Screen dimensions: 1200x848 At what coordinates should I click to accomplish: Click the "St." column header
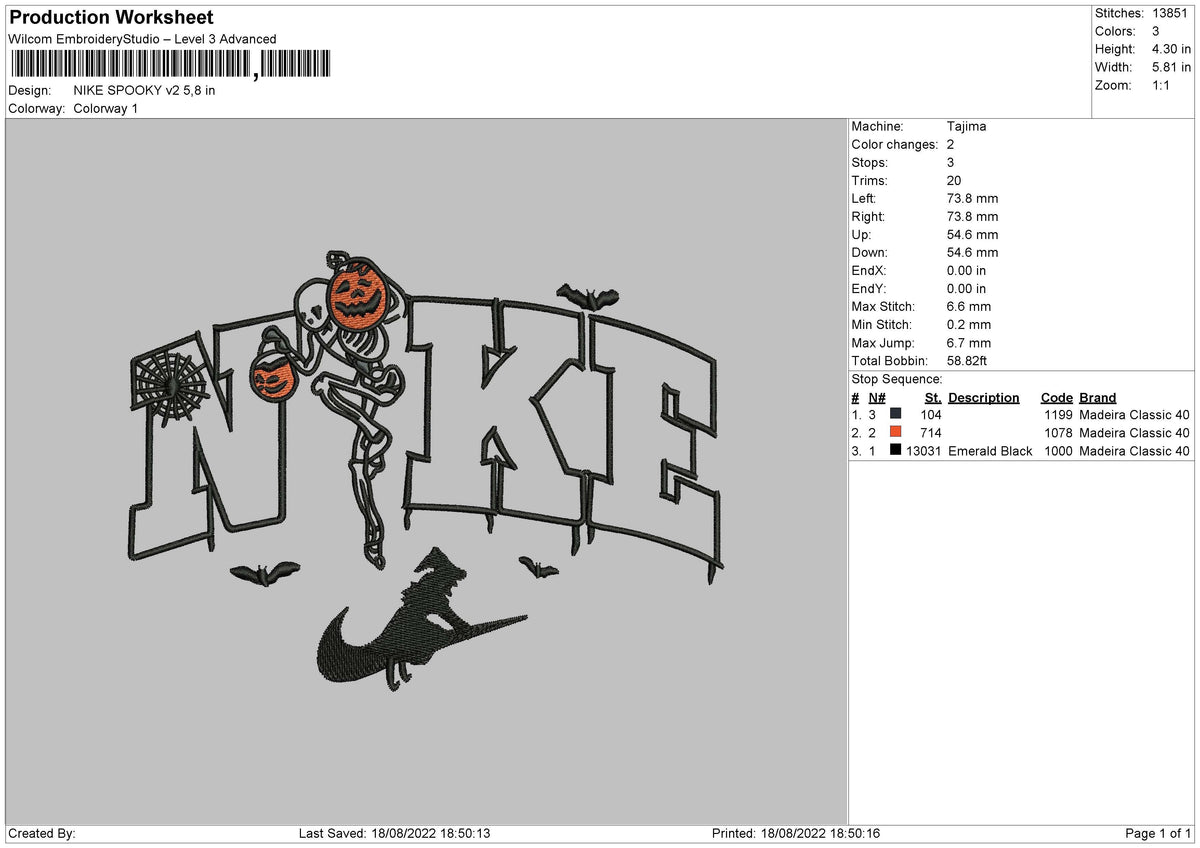934,397
